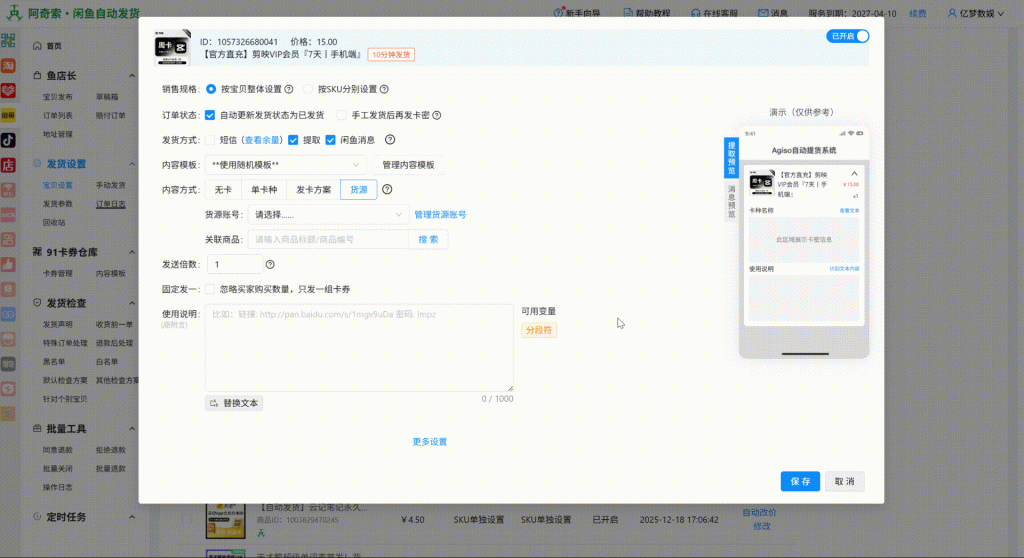Click the Agiso logo icon at top left
The image size is (1024, 558).
(x=14, y=12)
